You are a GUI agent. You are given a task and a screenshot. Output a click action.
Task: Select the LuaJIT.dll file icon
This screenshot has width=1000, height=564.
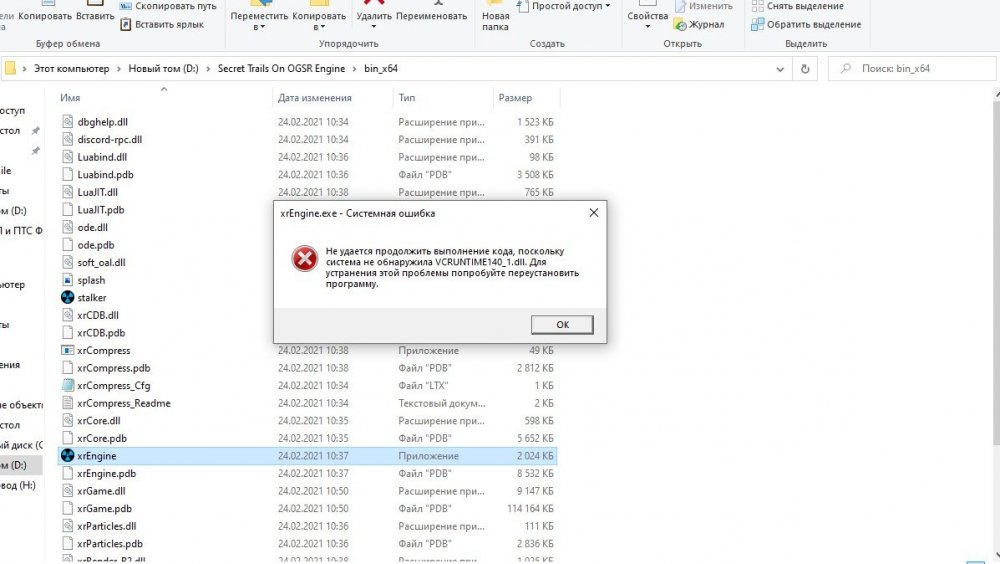click(68, 191)
